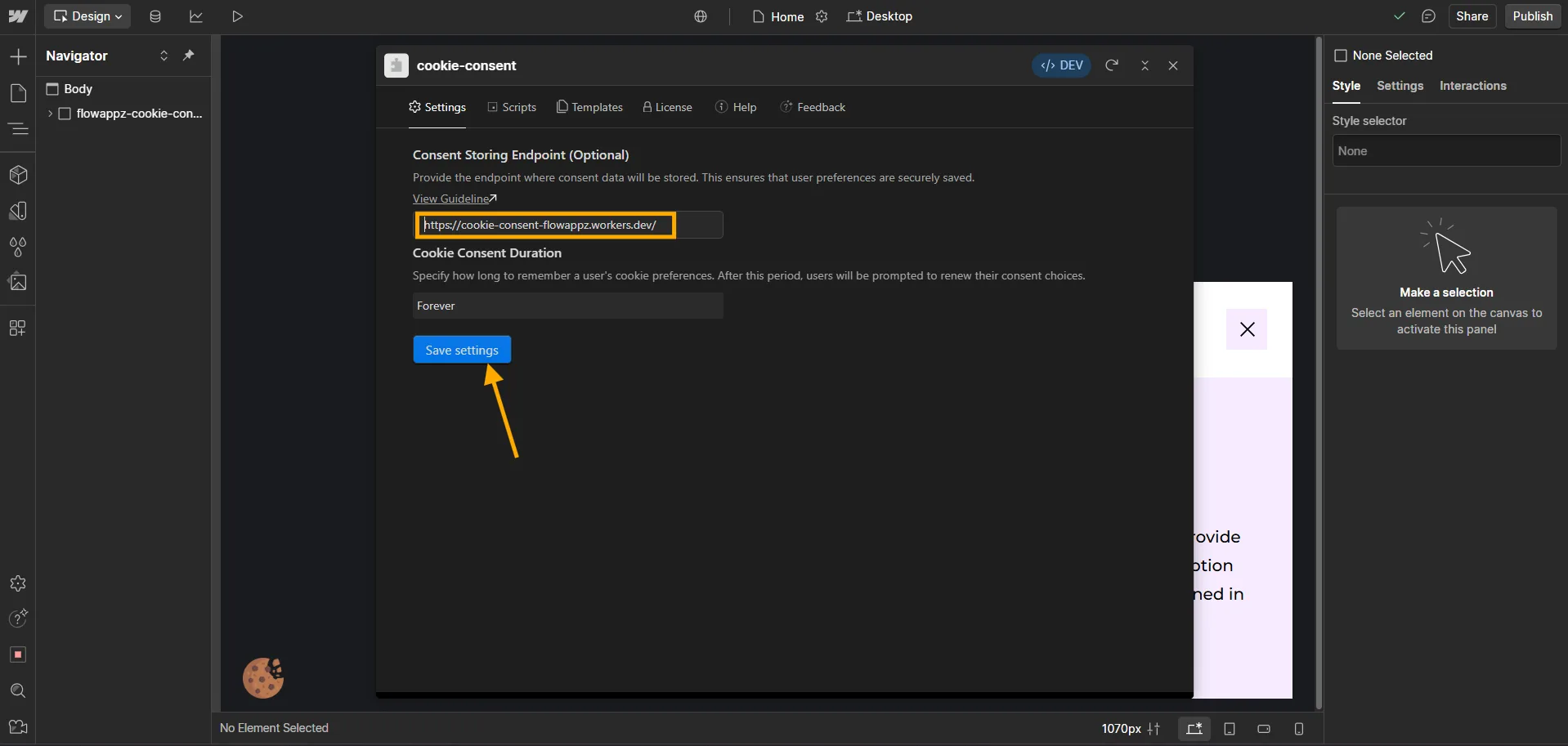Select the tablet breakpoint icon
The width and height of the screenshot is (1568, 746).
click(1229, 728)
